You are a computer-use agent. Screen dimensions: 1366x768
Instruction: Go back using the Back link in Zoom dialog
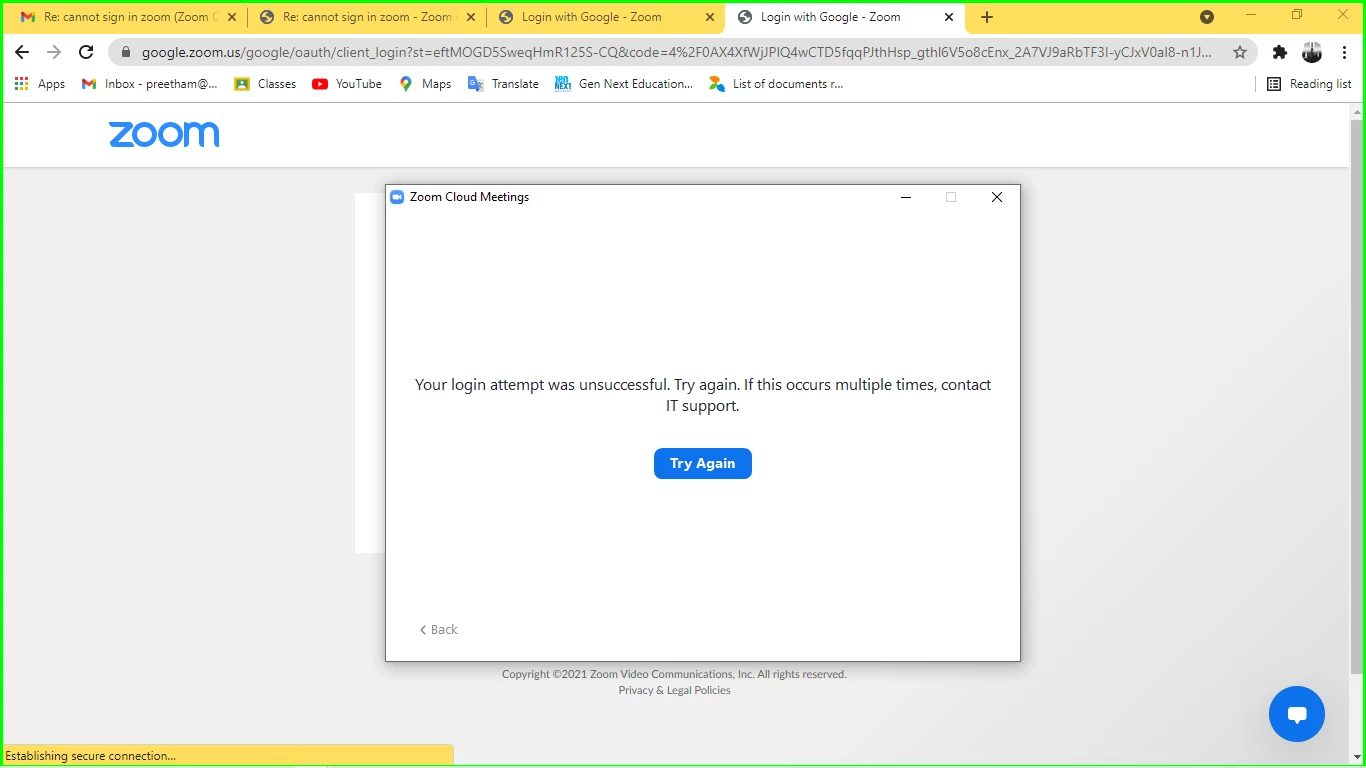coord(438,629)
